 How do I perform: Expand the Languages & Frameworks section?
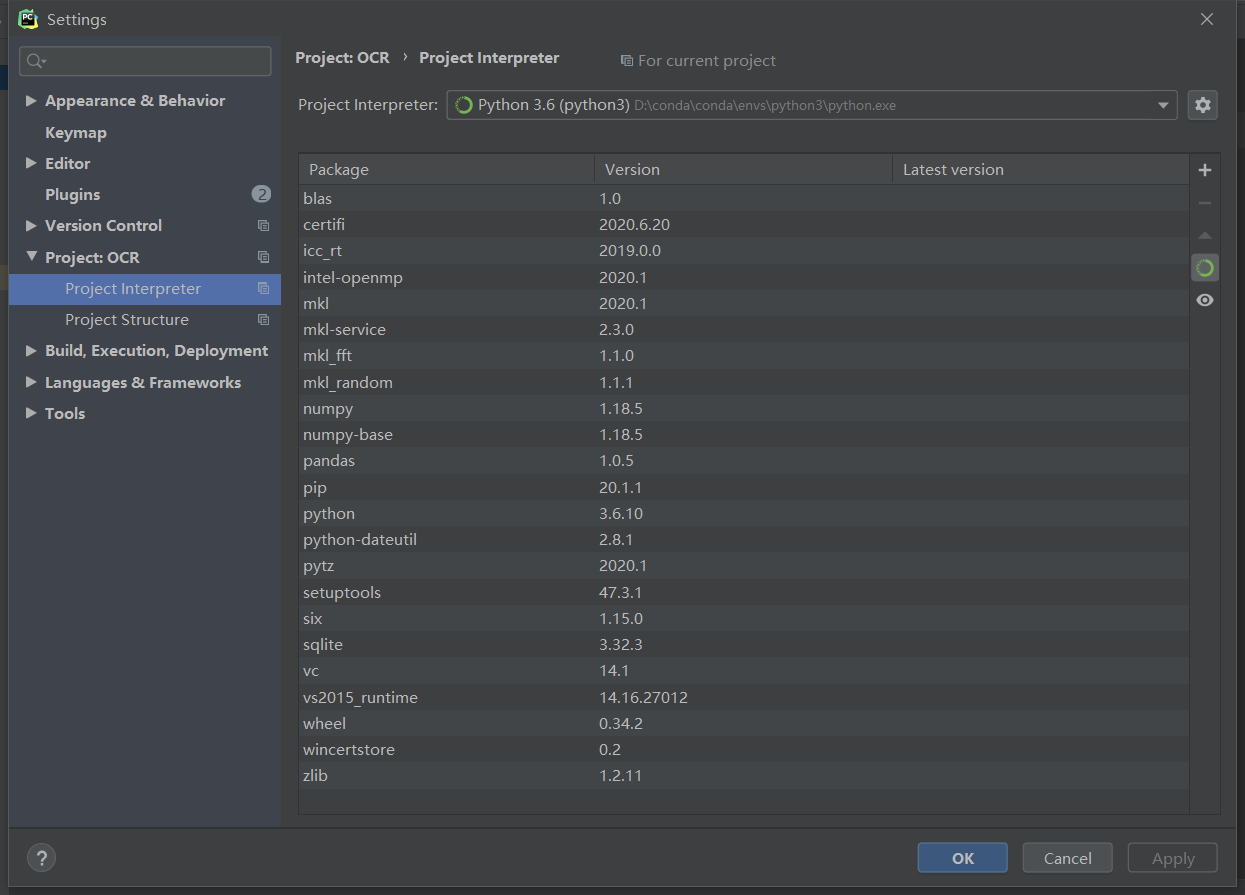click(31, 382)
